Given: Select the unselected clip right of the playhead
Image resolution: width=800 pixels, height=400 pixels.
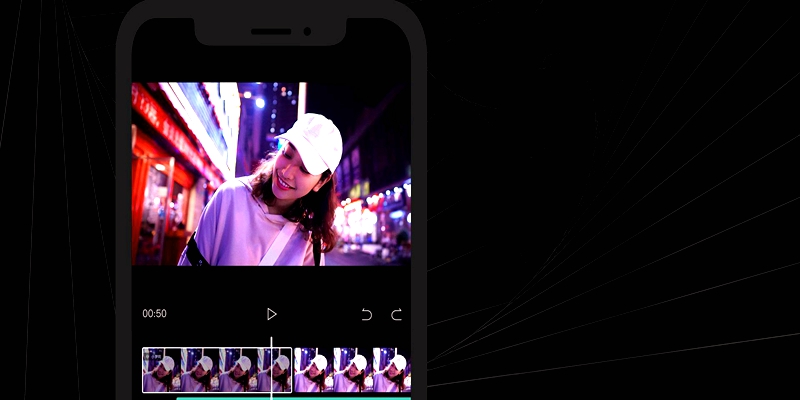Looking at the screenshot, I should click(x=350, y=370).
